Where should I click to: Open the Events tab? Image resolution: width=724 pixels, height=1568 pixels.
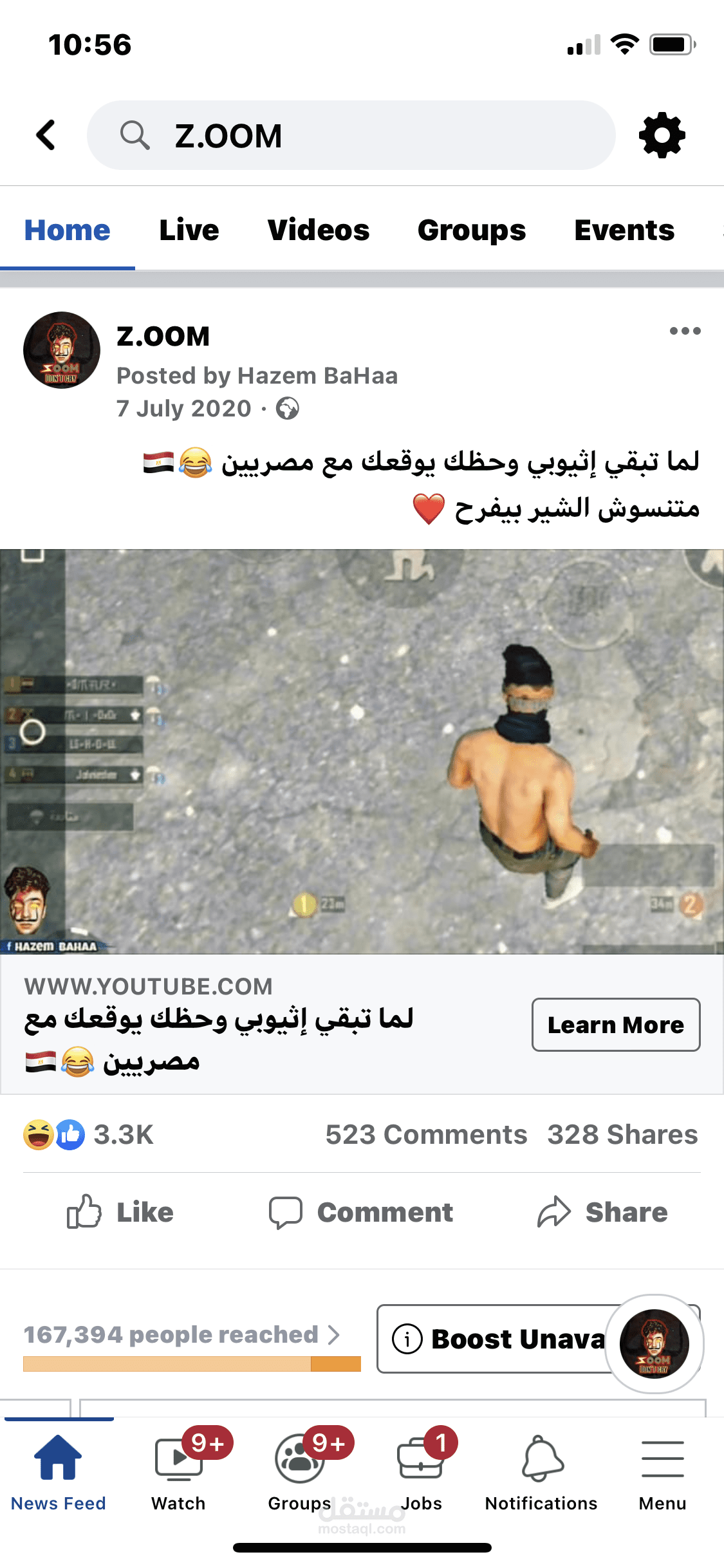pos(624,230)
